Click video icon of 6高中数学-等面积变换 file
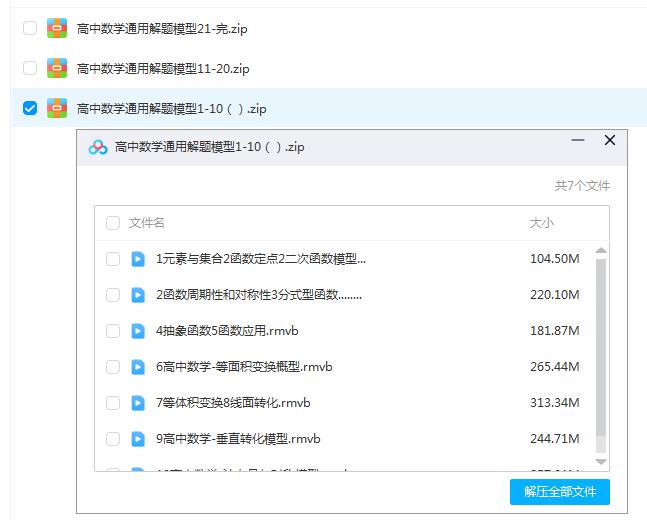647x520 pixels. point(138,367)
